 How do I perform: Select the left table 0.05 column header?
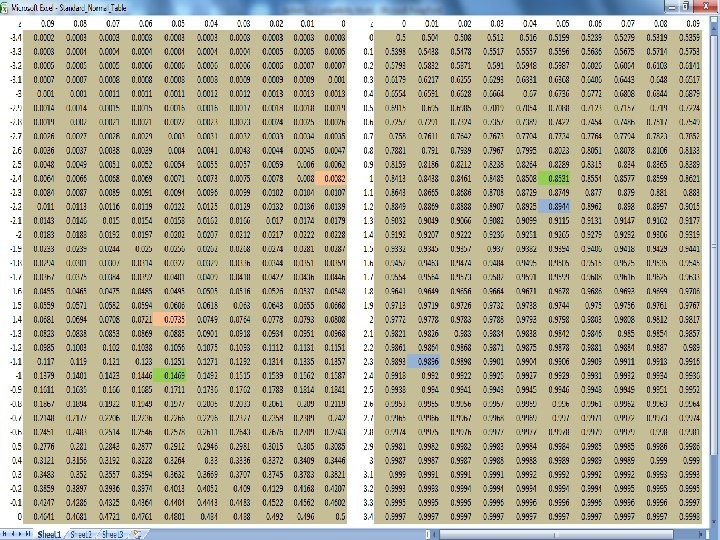[178, 23]
